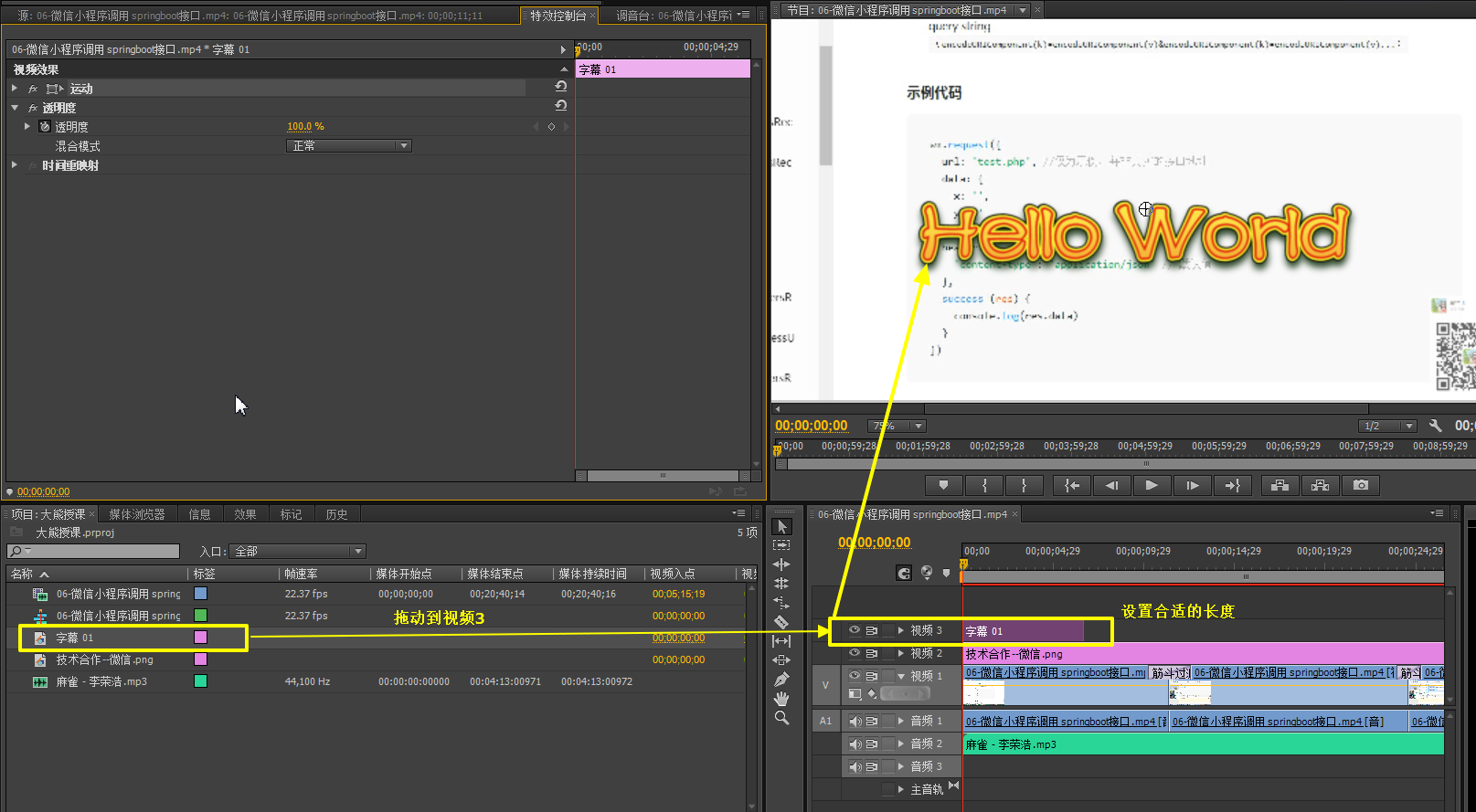Toggle track lock box on 音频 1
Screen dimensions: 1476x812
[x=888, y=721]
